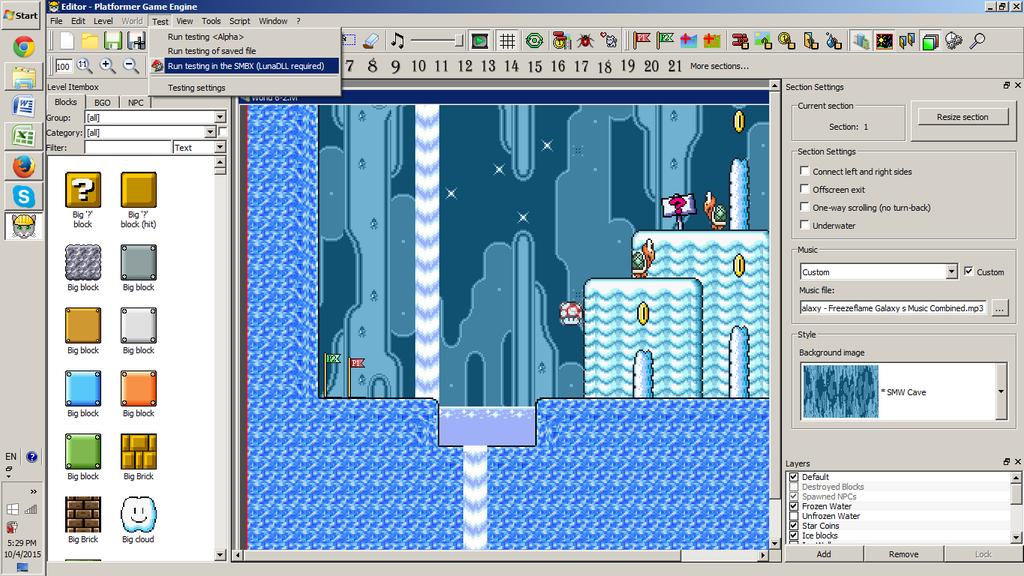1024x576 pixels.
Task: Click the green stacked squares icon
Action: click(x=930, y=42)
